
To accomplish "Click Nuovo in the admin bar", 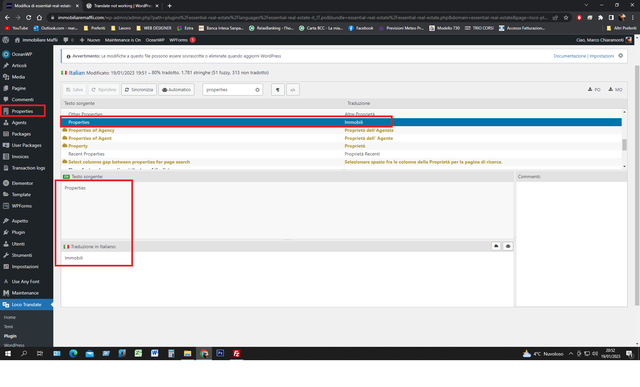I will (x=90, y=40).
